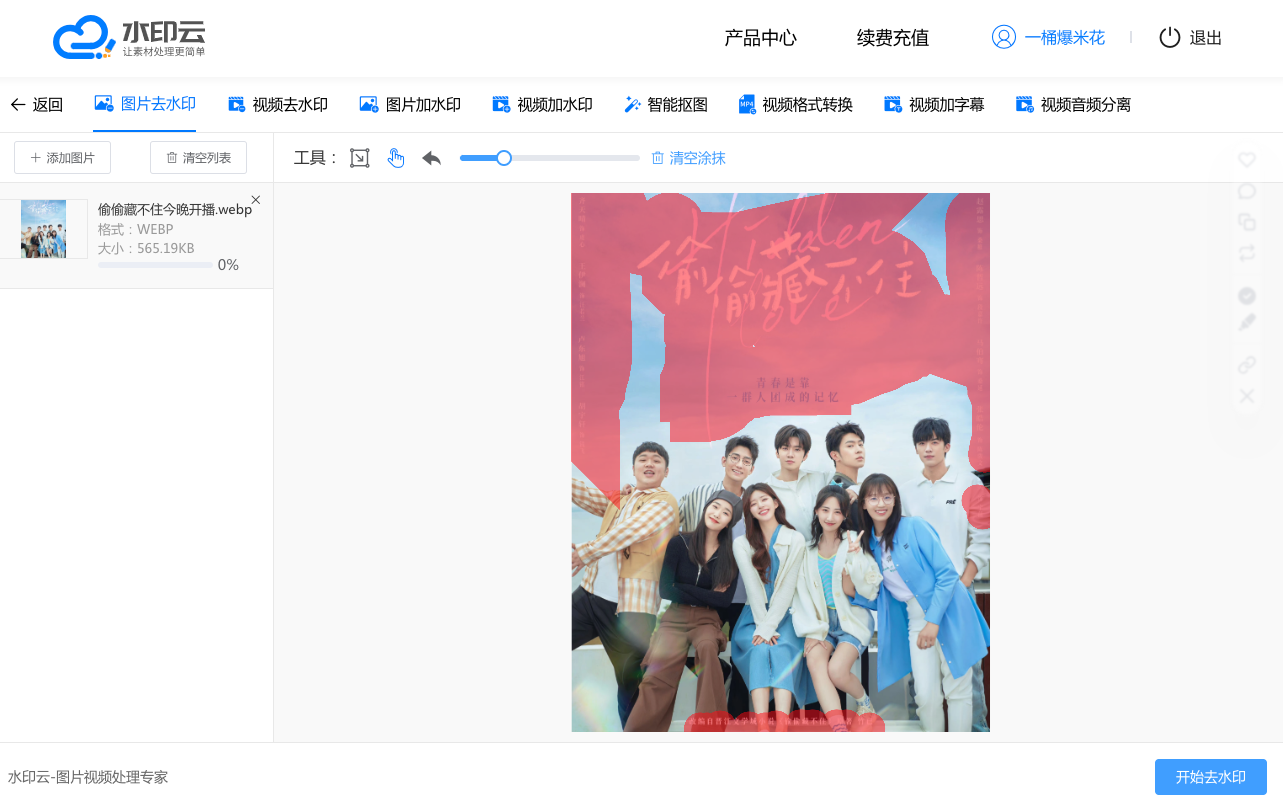Image resolution: width=1283 pixels, height=803 pixels.
Task: Click the faint copy icon
Action: pyautogui.click(x=1247, y=222)
